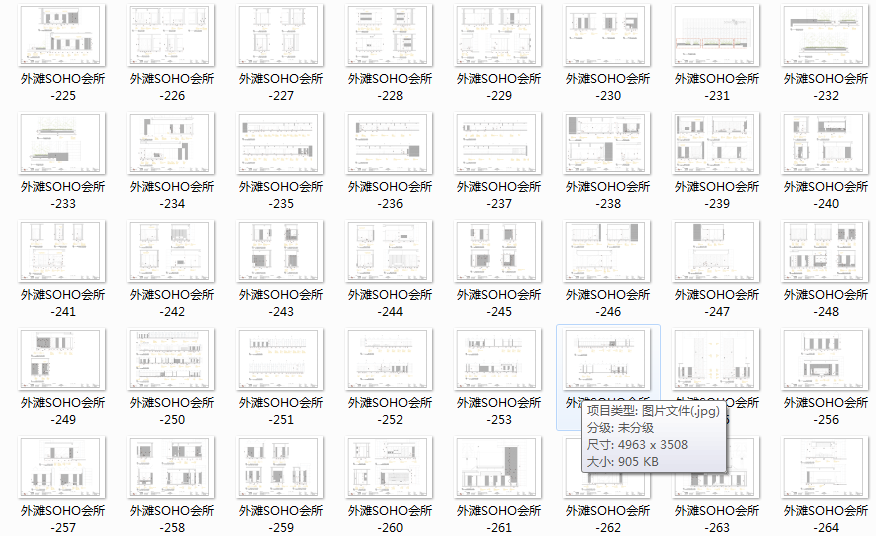Select the 外滩SOHO会所-248 drawing thumbnail
Viewport: 876px width, 536px height.
826,251
